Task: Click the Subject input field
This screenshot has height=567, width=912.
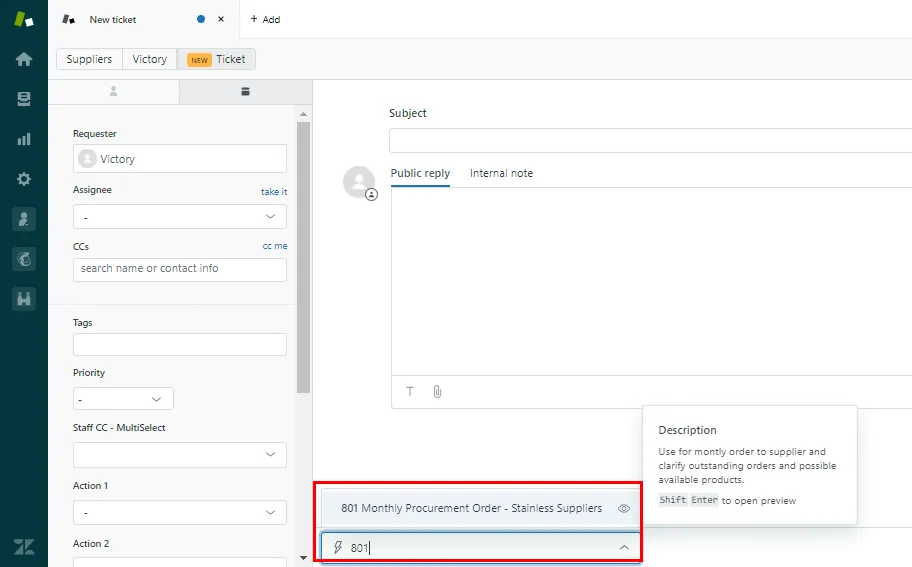Action: coord(650,141)
